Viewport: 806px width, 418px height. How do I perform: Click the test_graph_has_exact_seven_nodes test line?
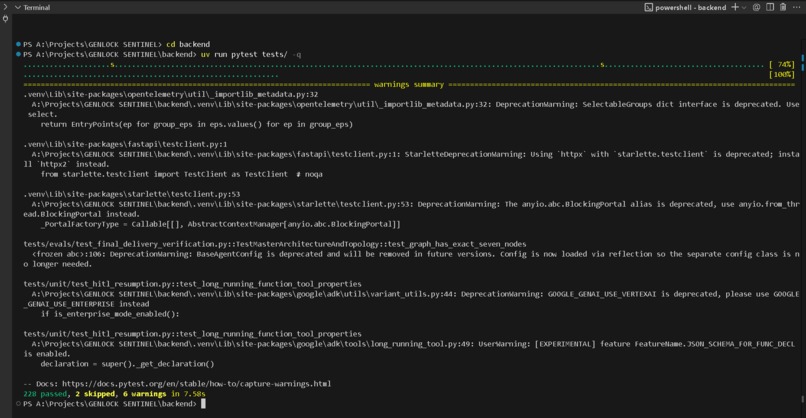pos(274,244)
